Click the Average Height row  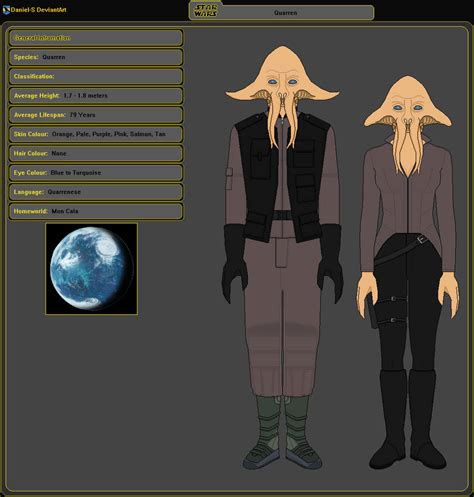[96, 96]
